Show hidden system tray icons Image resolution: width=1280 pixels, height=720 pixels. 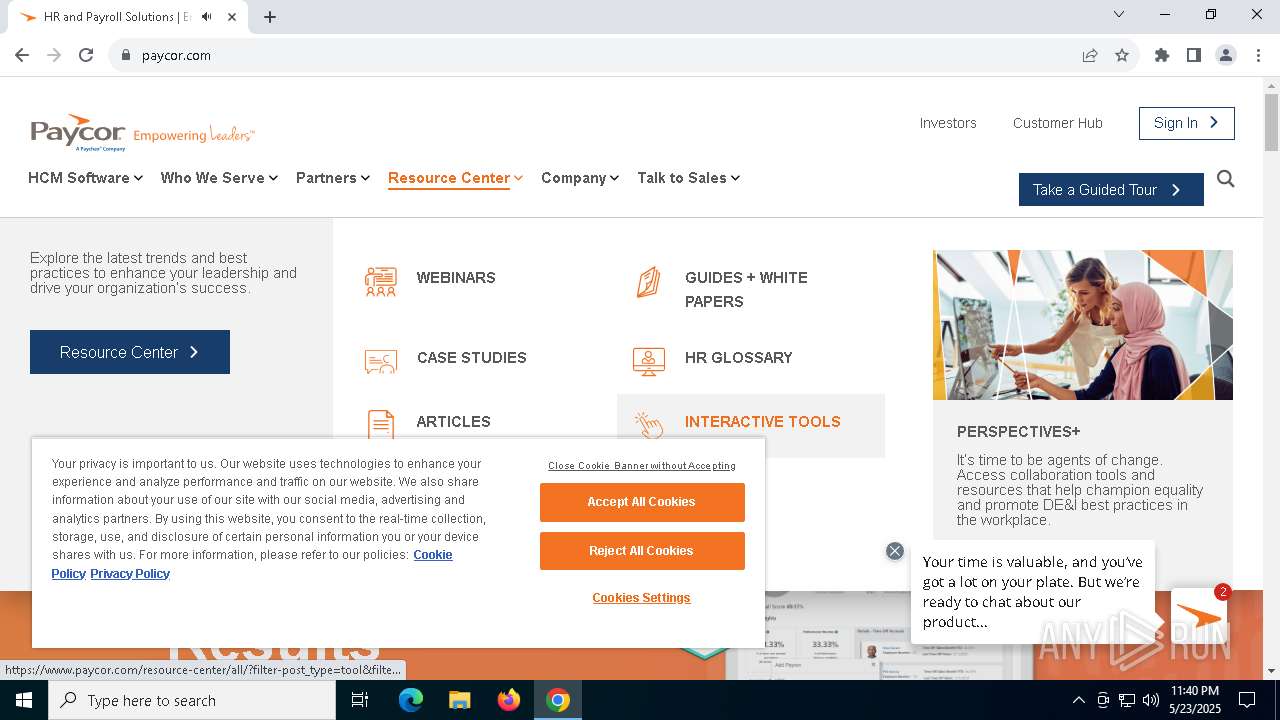[1078, 700]
